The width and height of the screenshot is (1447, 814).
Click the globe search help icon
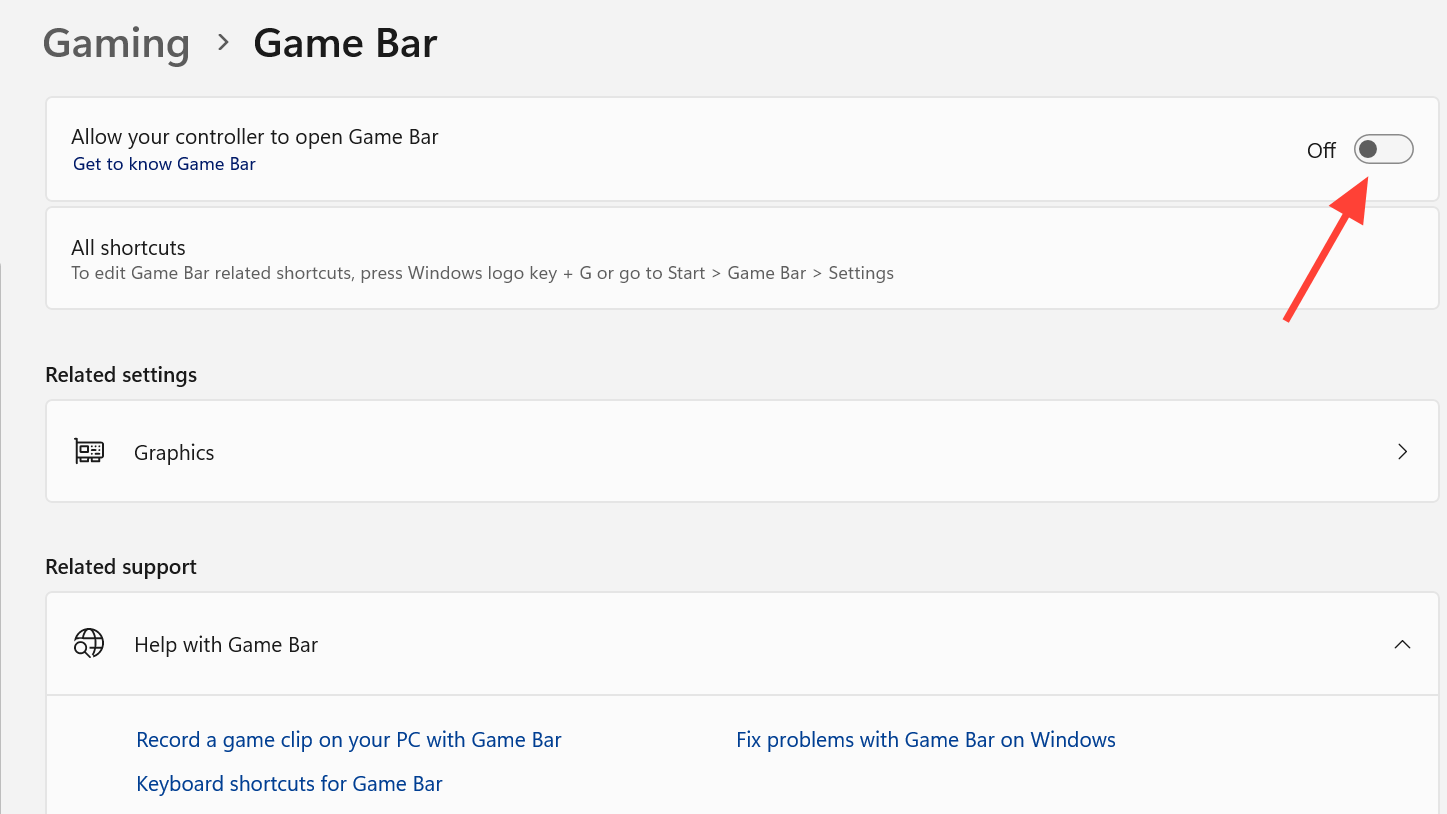89,644
